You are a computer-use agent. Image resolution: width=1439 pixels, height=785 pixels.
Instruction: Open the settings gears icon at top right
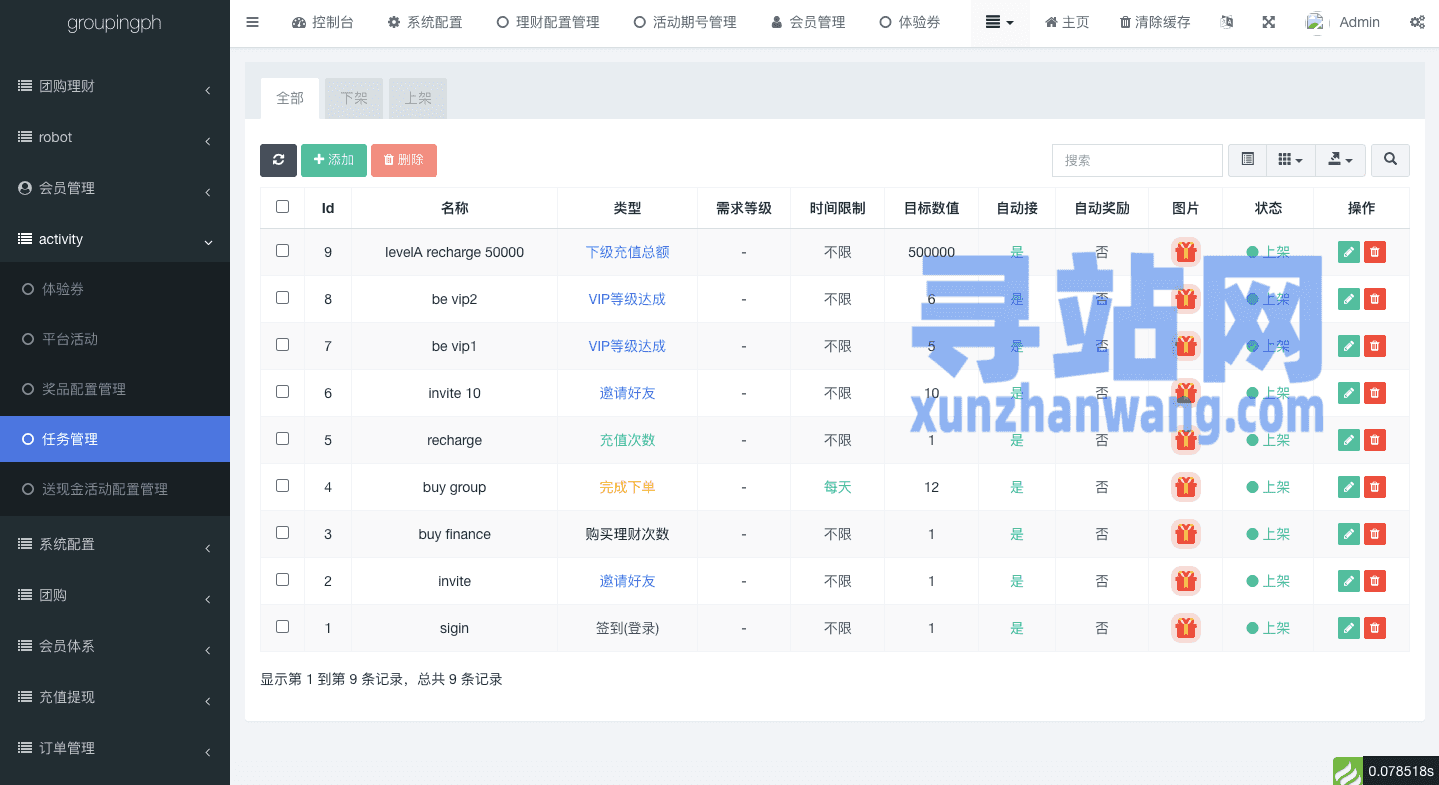click(x=1417, y=22)
